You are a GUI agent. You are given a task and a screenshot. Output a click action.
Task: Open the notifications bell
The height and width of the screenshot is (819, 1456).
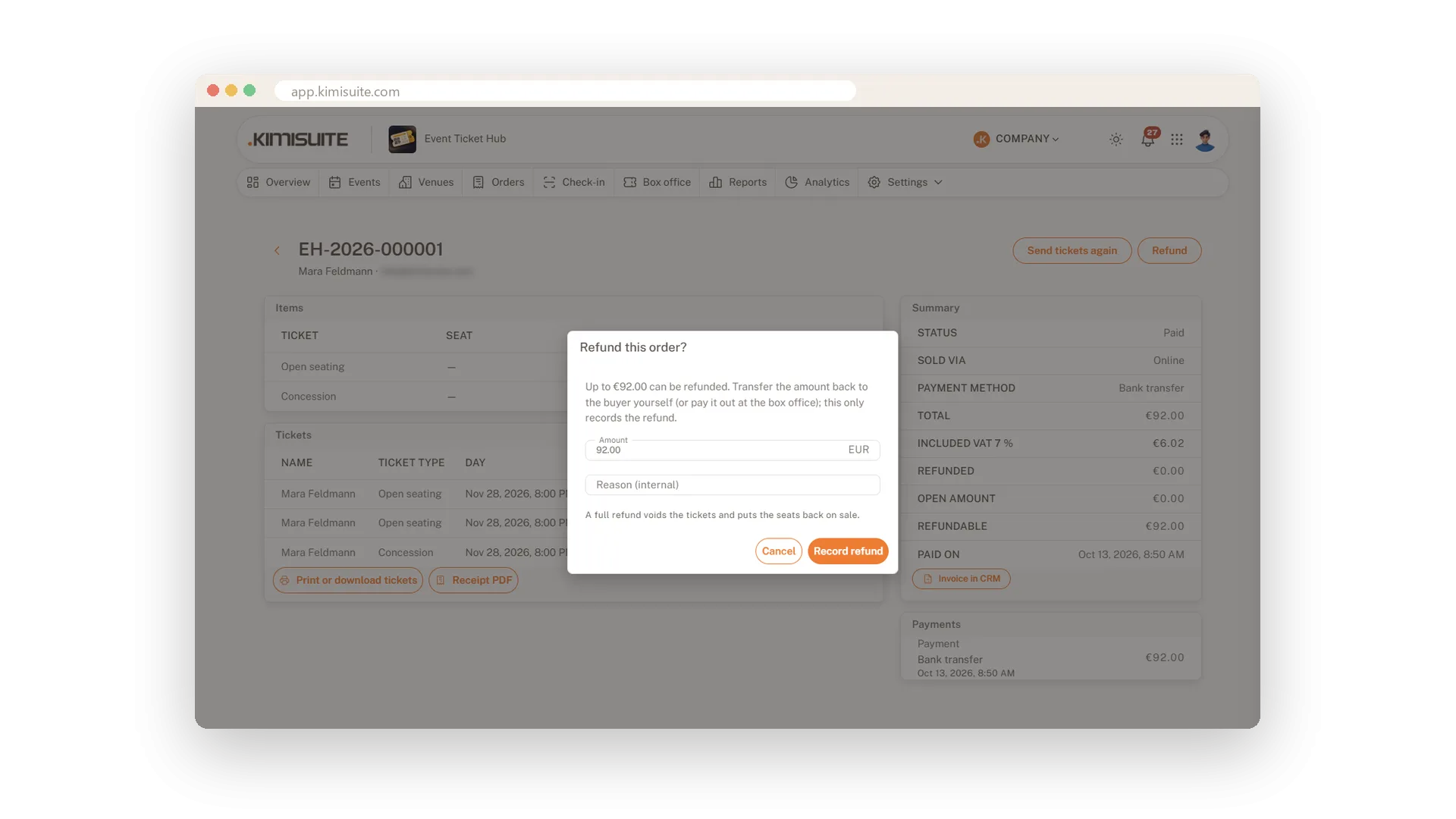coord(1148,140)
